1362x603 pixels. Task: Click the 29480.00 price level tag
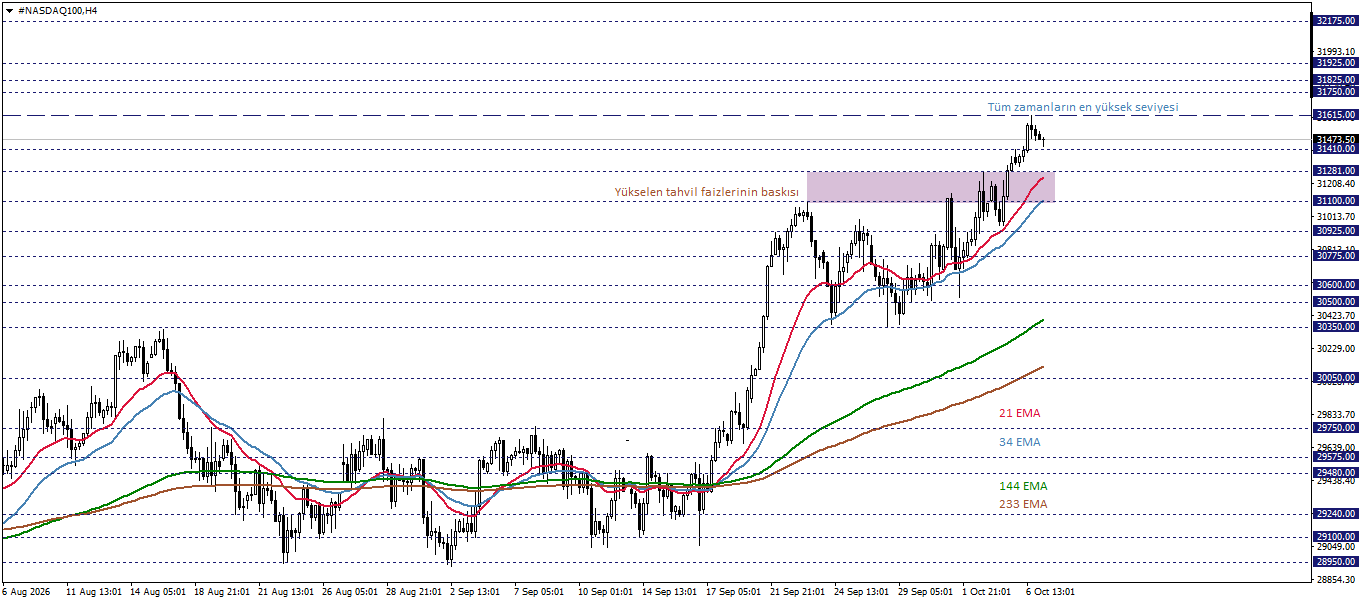pyautogui.click(x=1336, y=473)
